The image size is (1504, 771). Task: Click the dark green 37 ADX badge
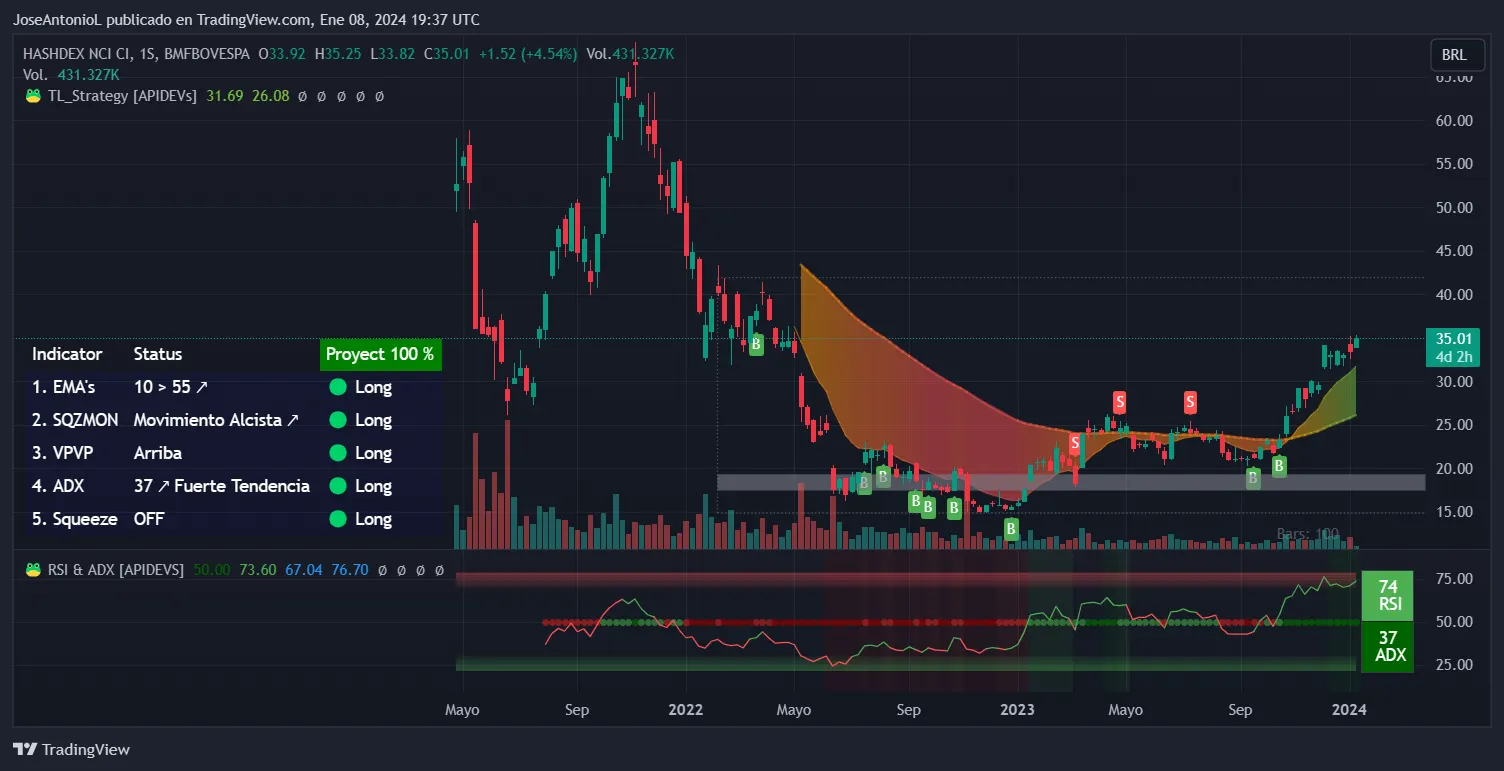coord(1388,647)
